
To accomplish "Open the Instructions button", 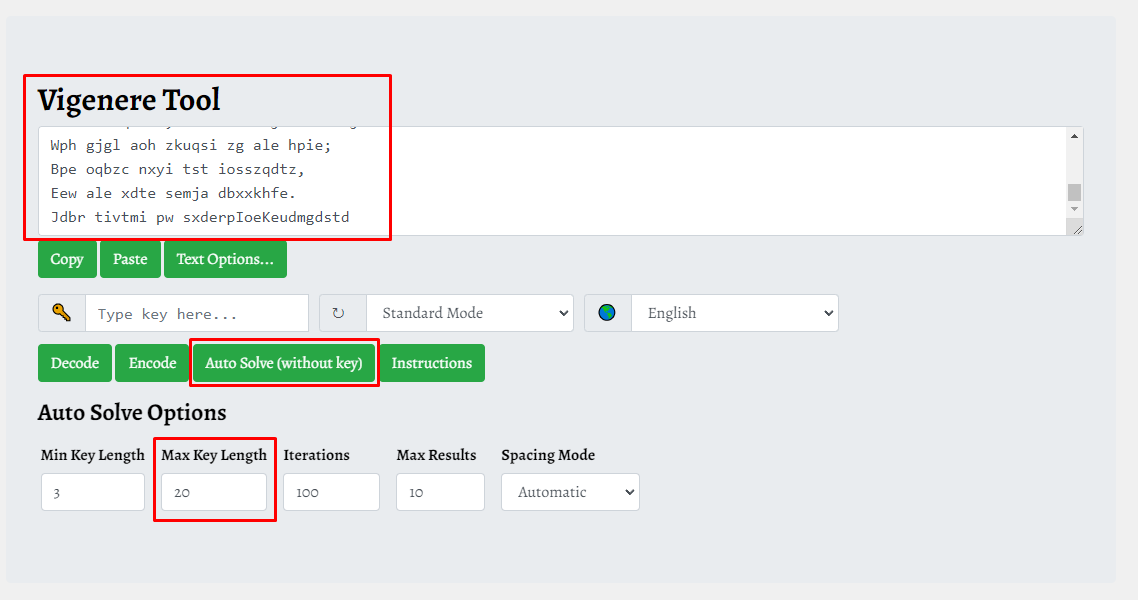I will (432, 363).
